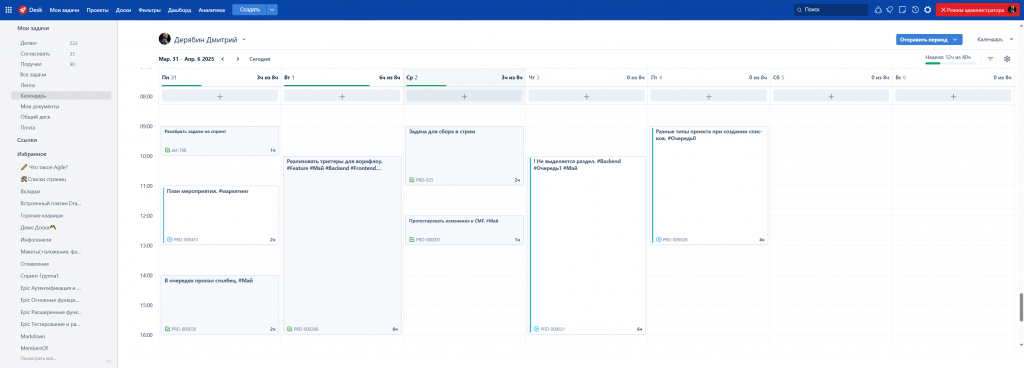Click Отправить период button

924,40
